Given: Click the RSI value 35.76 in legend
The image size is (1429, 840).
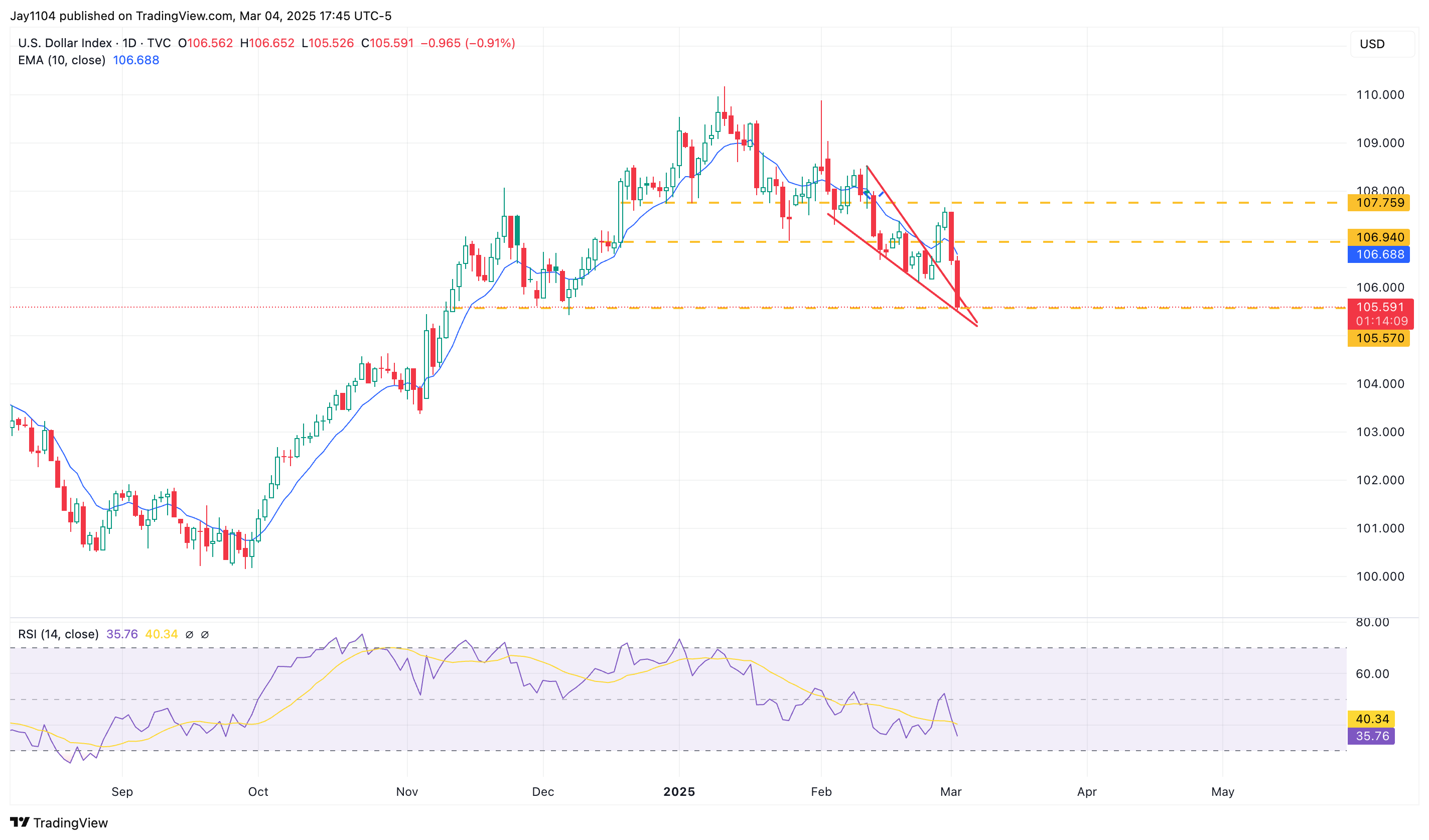Looking at the screenshot, I should click(122, 634).
